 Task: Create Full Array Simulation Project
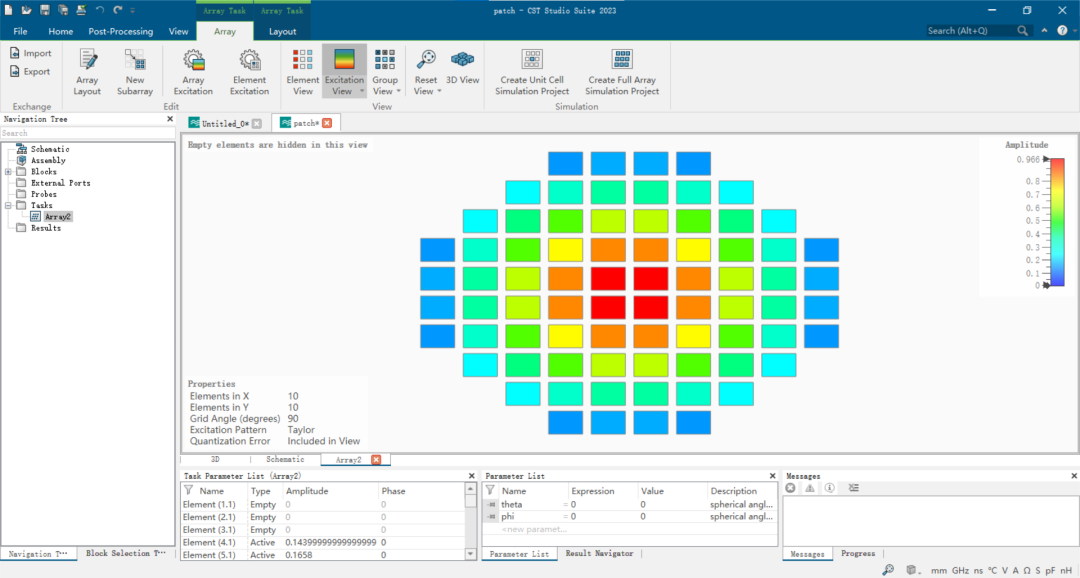click(x=622, y=72)
